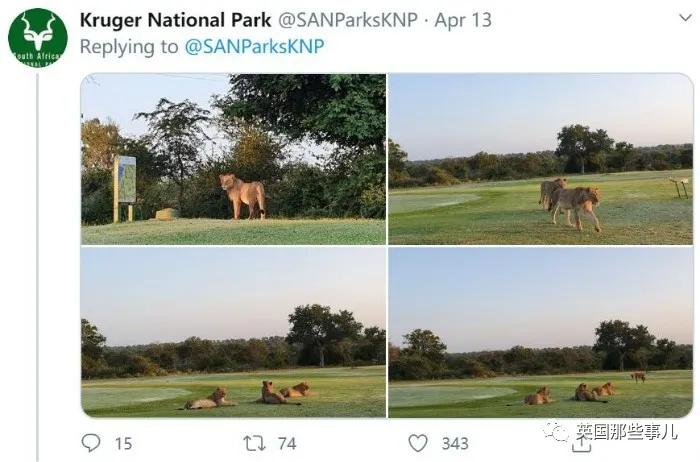Open the Apr 13 tweet timestamp
The height and width of the screenshot is (462, 700).
pos(463,20)
